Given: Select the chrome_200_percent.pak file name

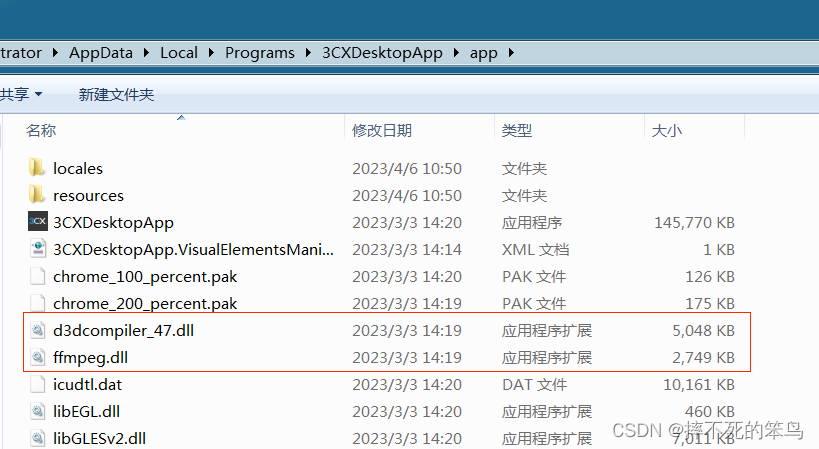Looking at the screenshot, I should point(145,304).
